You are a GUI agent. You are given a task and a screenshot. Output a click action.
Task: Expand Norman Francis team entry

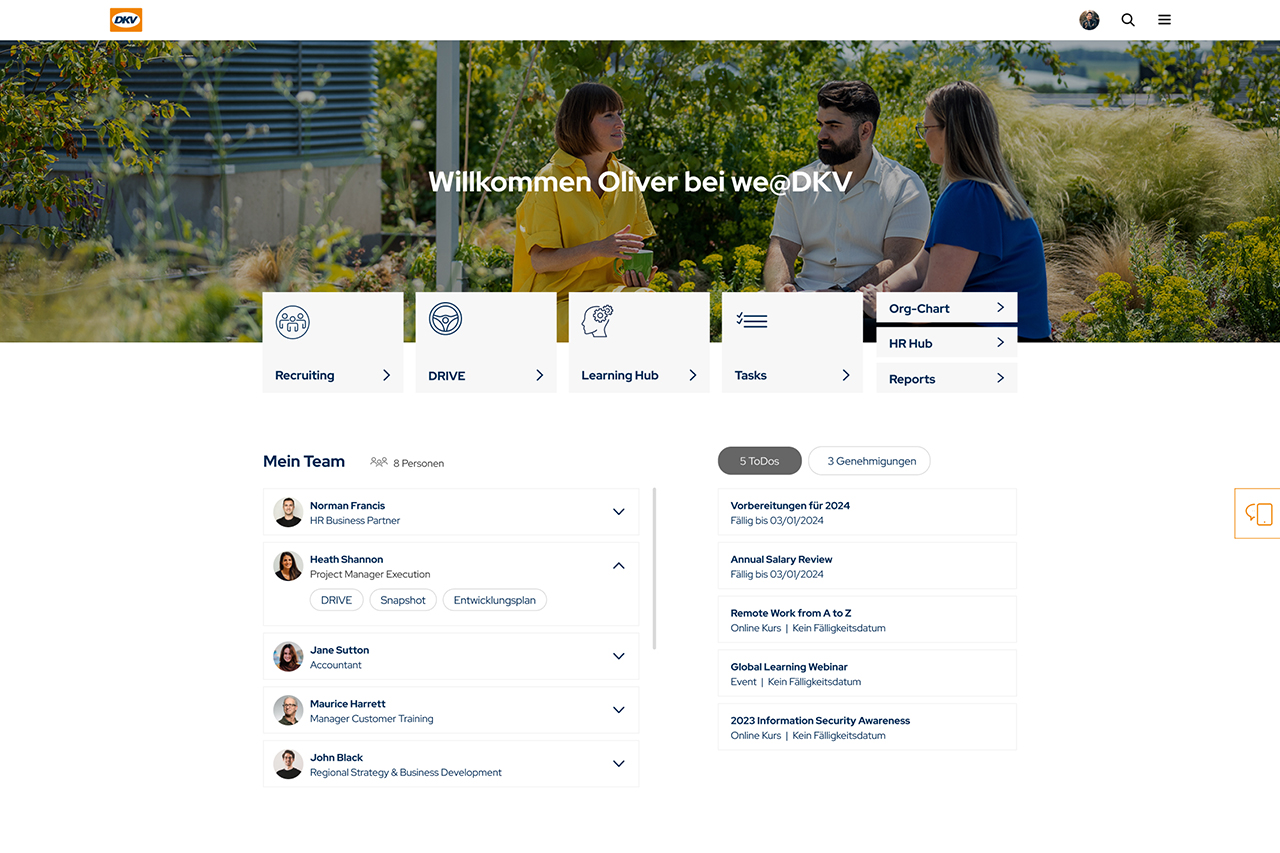tap(618, 512)
